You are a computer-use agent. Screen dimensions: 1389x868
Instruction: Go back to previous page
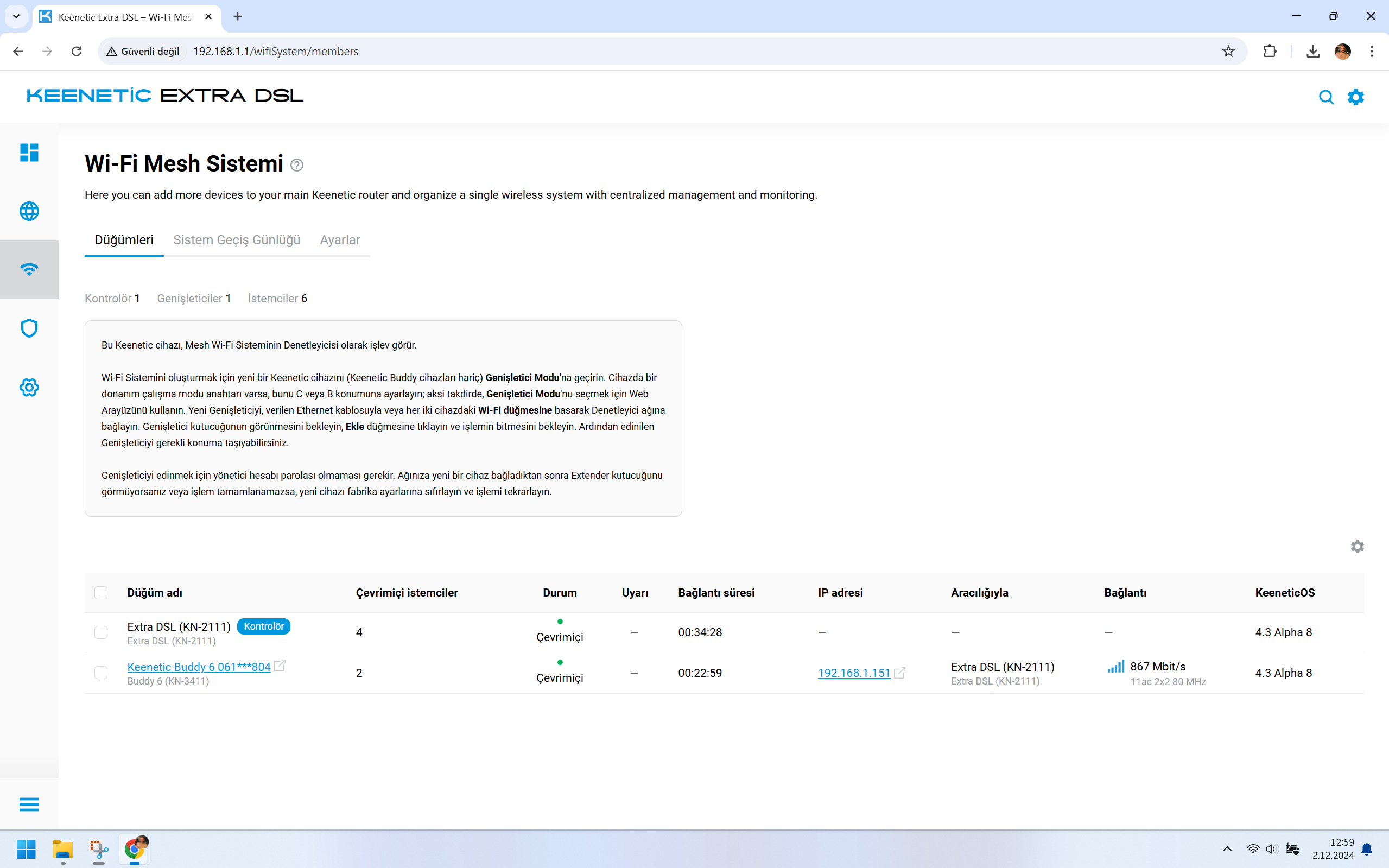[18, 51]
